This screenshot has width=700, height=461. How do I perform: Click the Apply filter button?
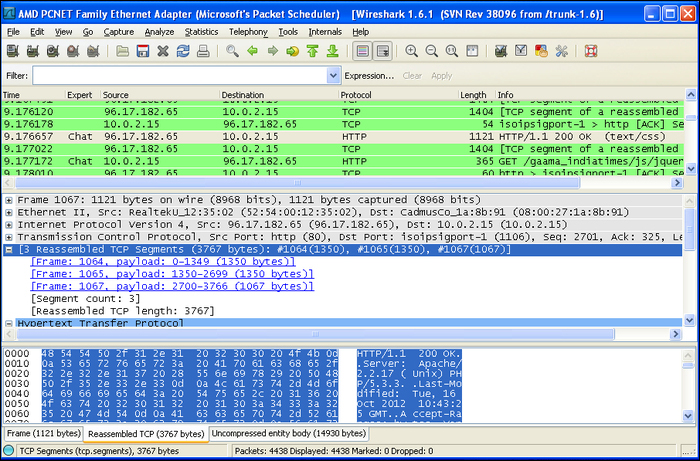(442, 76)
